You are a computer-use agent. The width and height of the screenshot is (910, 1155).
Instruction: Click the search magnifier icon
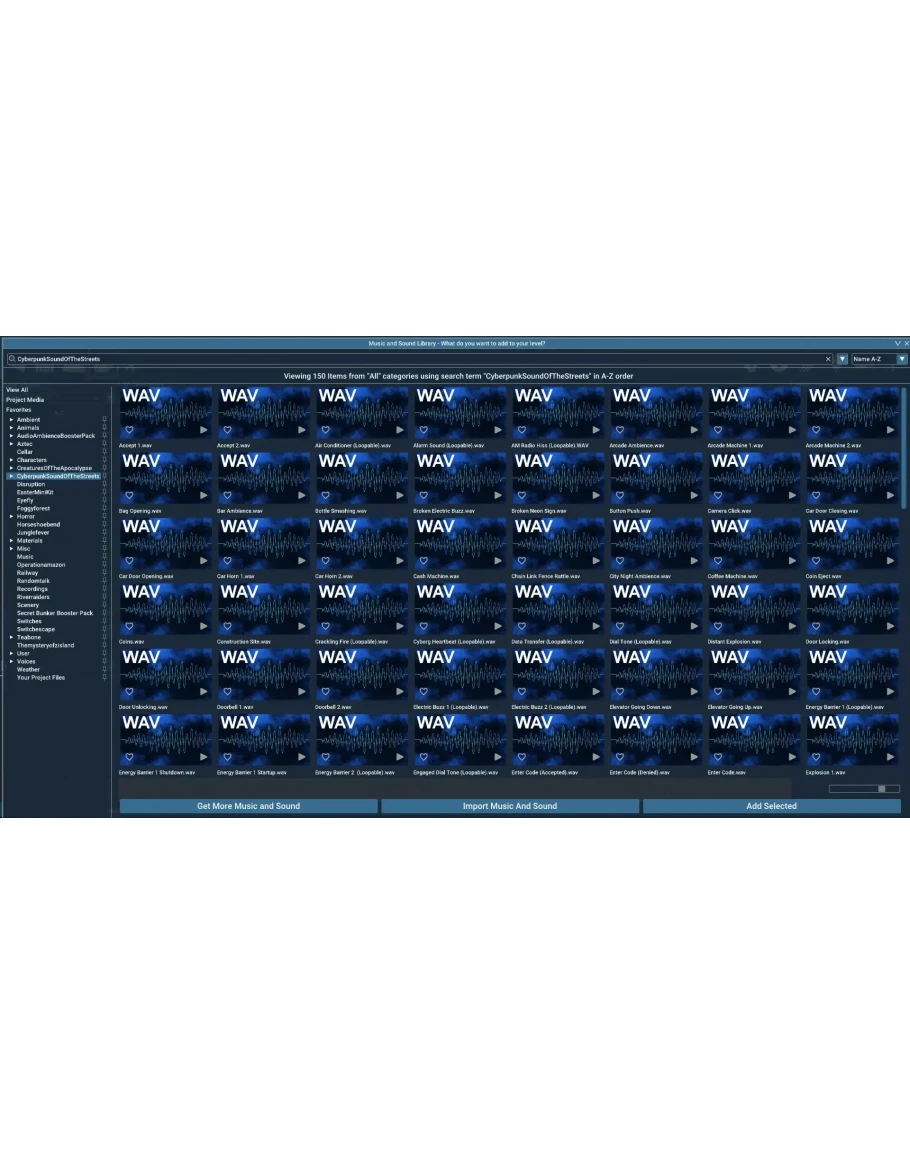click(x=12, y=359)
